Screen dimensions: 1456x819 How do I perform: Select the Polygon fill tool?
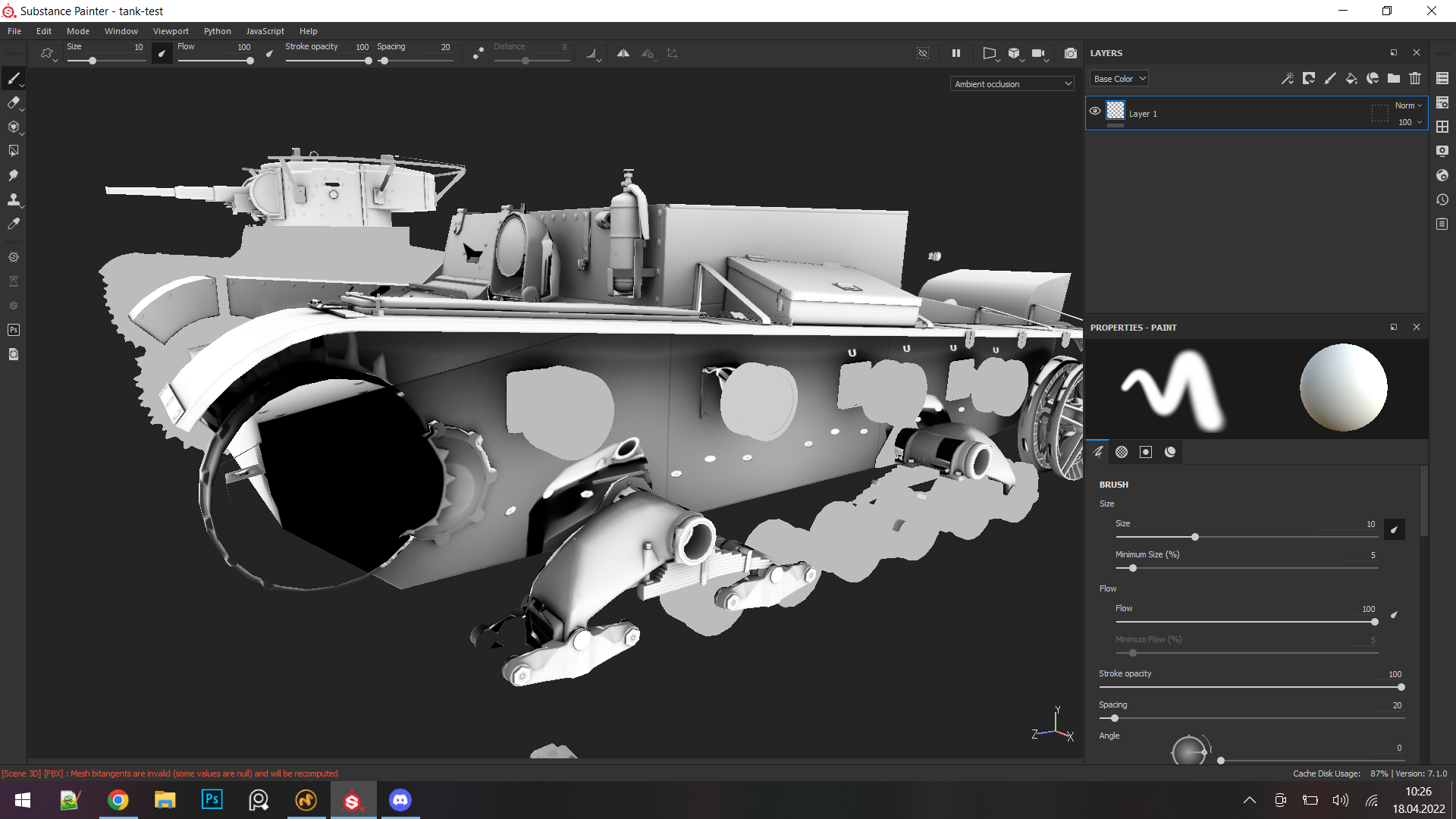pos(14,151)
